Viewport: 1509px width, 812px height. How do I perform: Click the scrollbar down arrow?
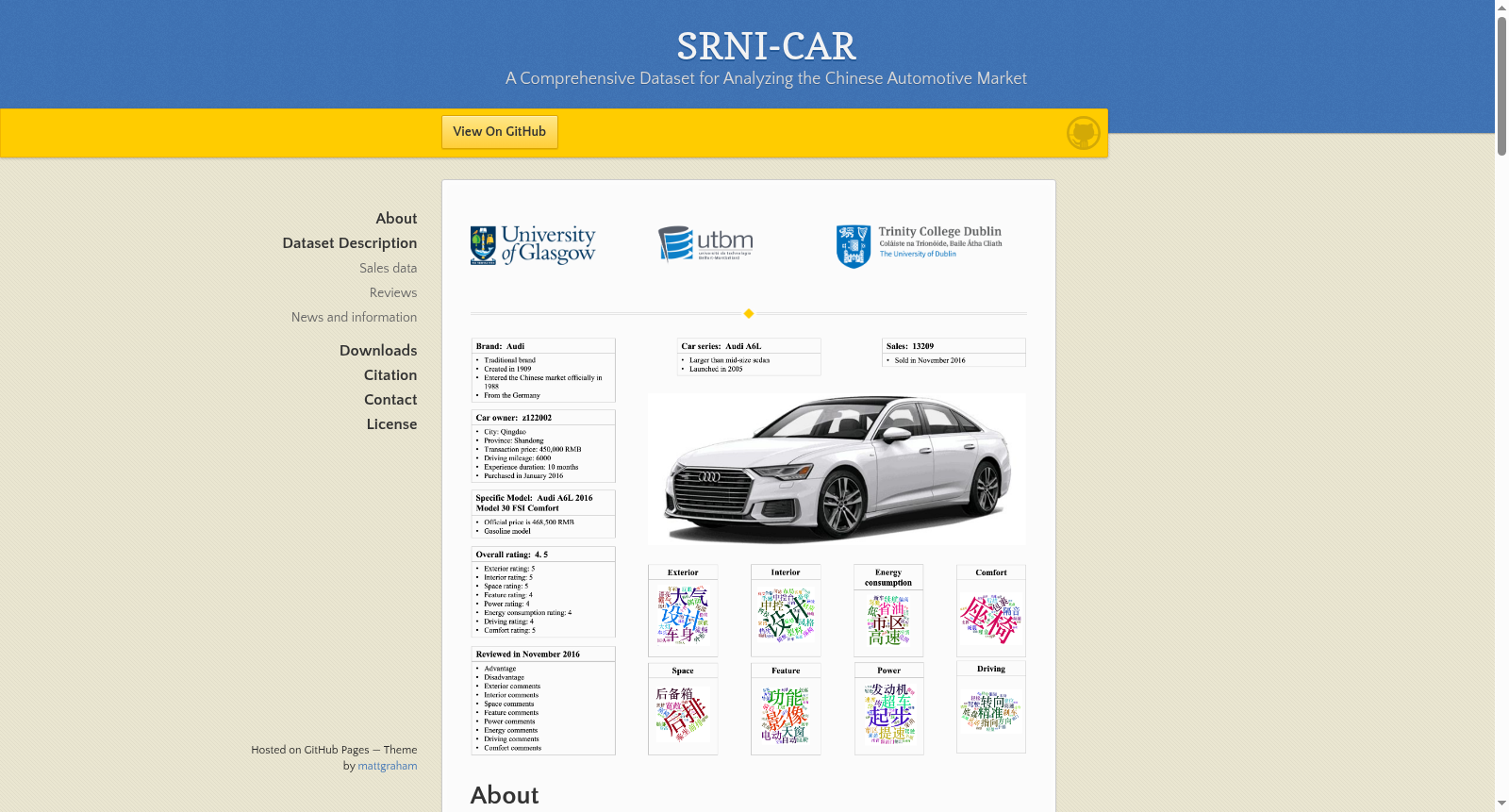(1501, 804)
